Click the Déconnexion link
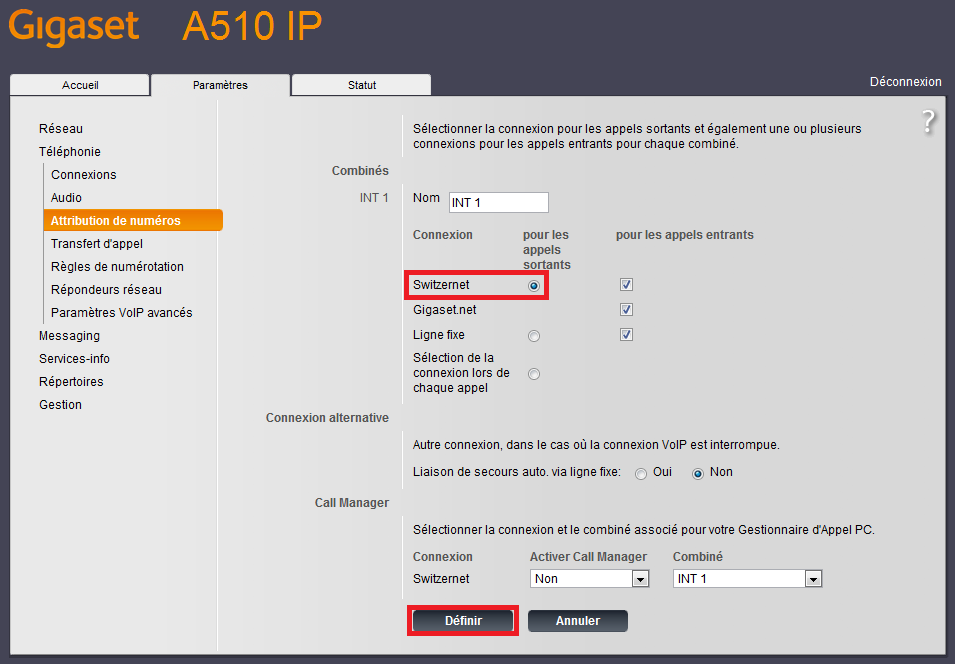 point(905,82)
